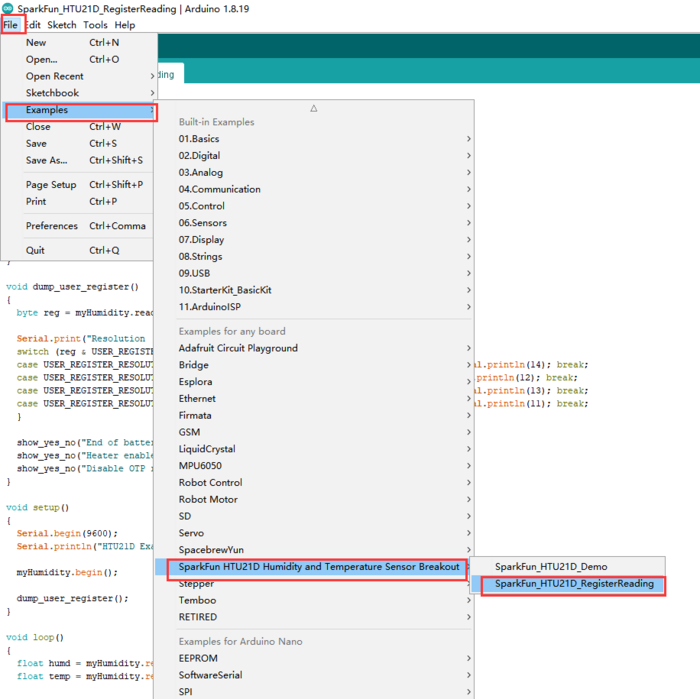The image size is (700, 699).
Task: Click the 'dump_user_register();' call line
Action: [72, 599]
